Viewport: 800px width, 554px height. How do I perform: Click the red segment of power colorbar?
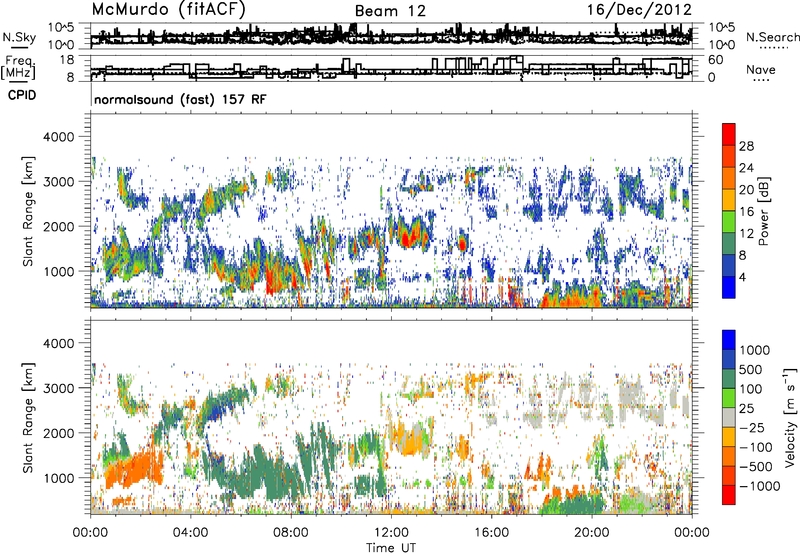(729, 134)
